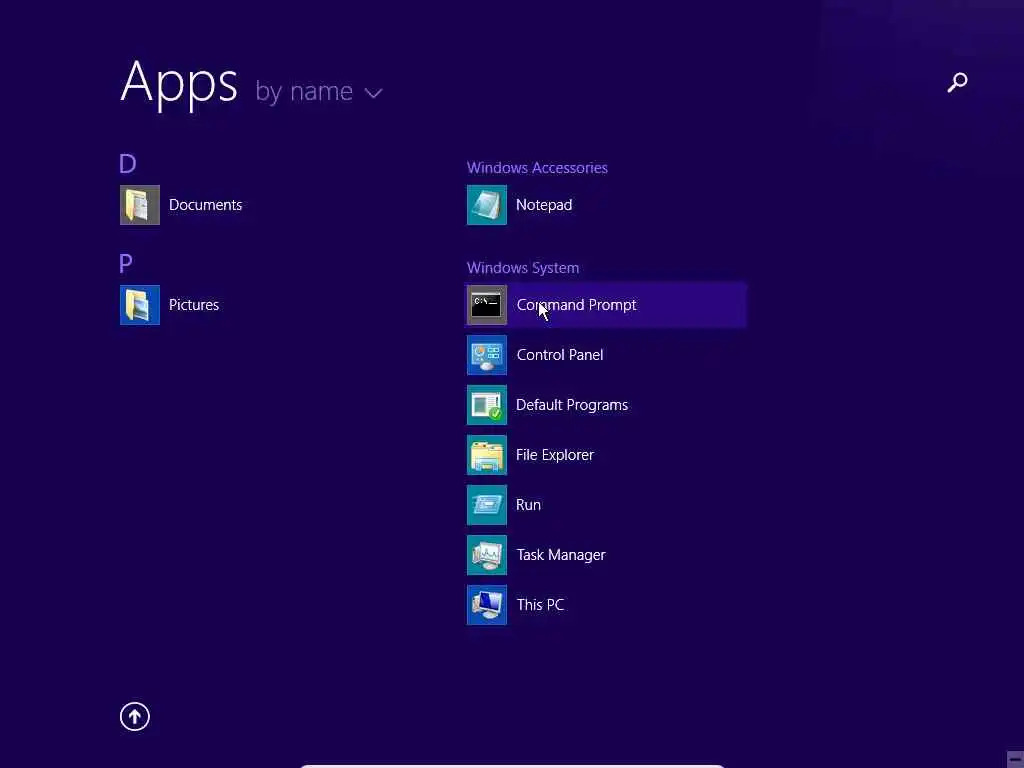Launch Task Manager via its icon

(x=487, y=555)
